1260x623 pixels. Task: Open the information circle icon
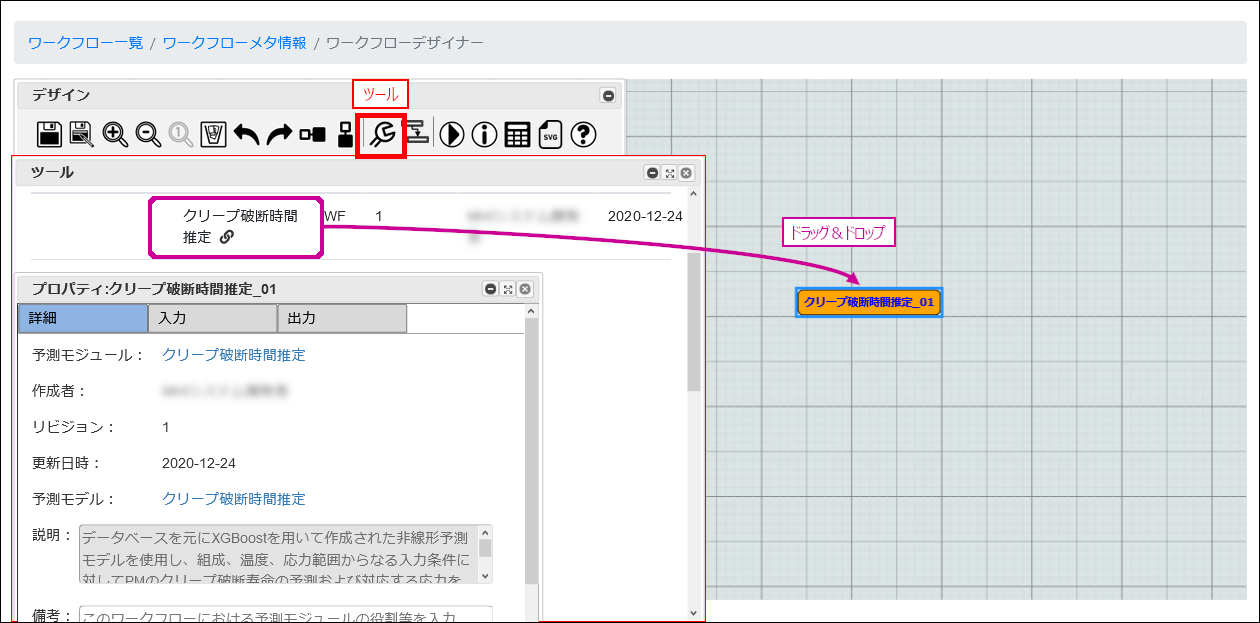tap(485, 135)
